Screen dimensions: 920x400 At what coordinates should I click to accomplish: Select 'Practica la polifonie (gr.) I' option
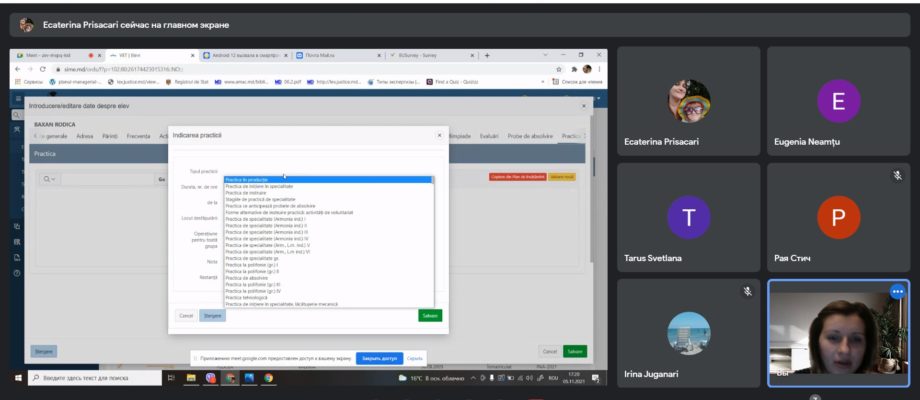[329, 265]
